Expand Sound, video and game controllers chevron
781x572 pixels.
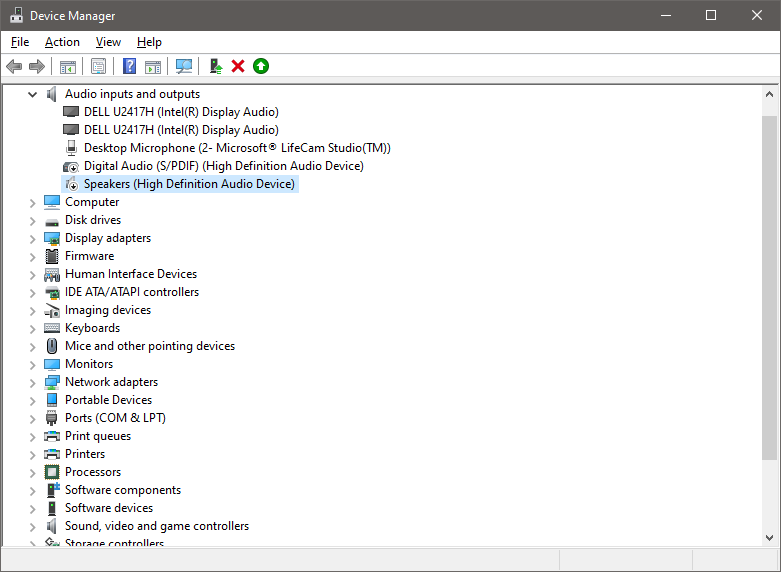32,527
